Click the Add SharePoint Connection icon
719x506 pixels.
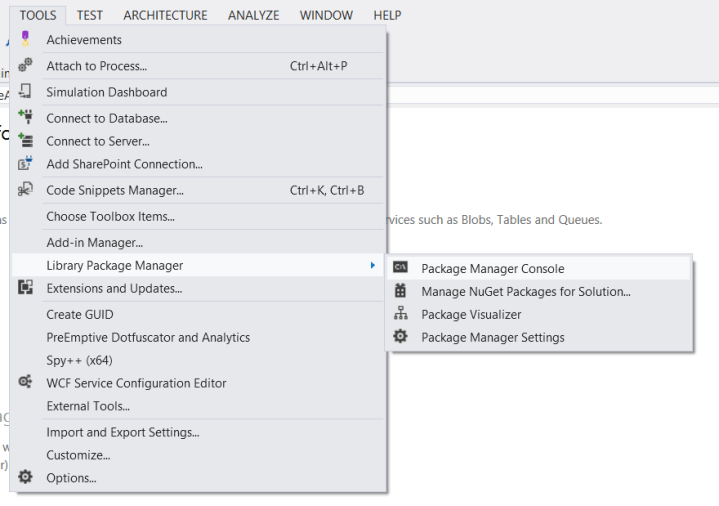(26, 164)
